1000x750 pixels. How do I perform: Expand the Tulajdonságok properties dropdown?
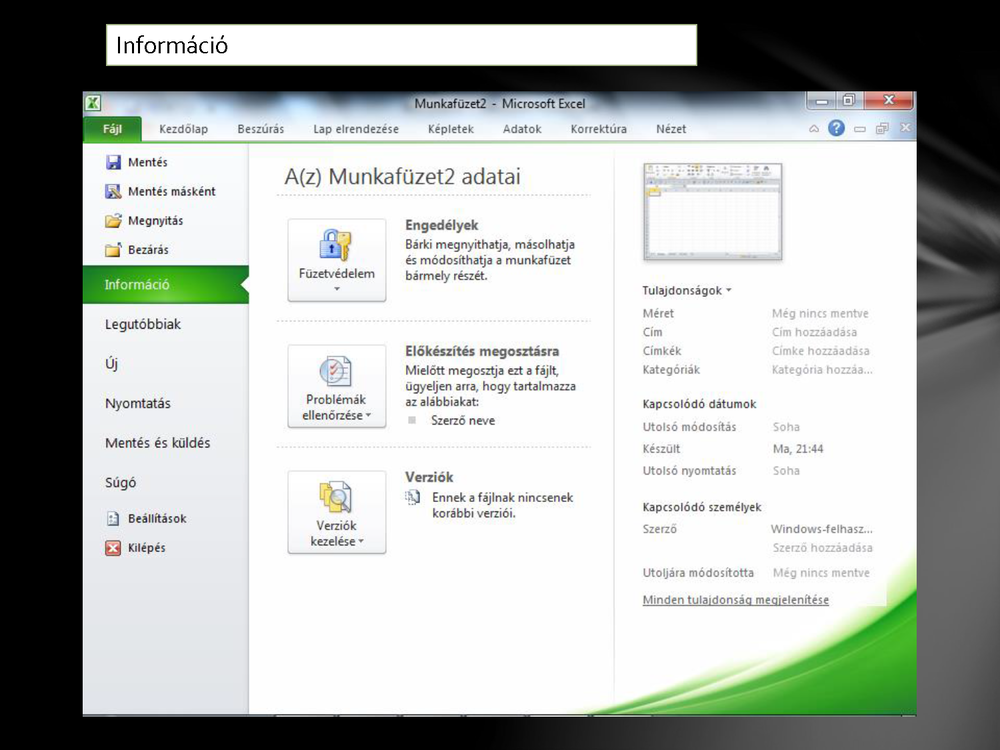[687, 291]
